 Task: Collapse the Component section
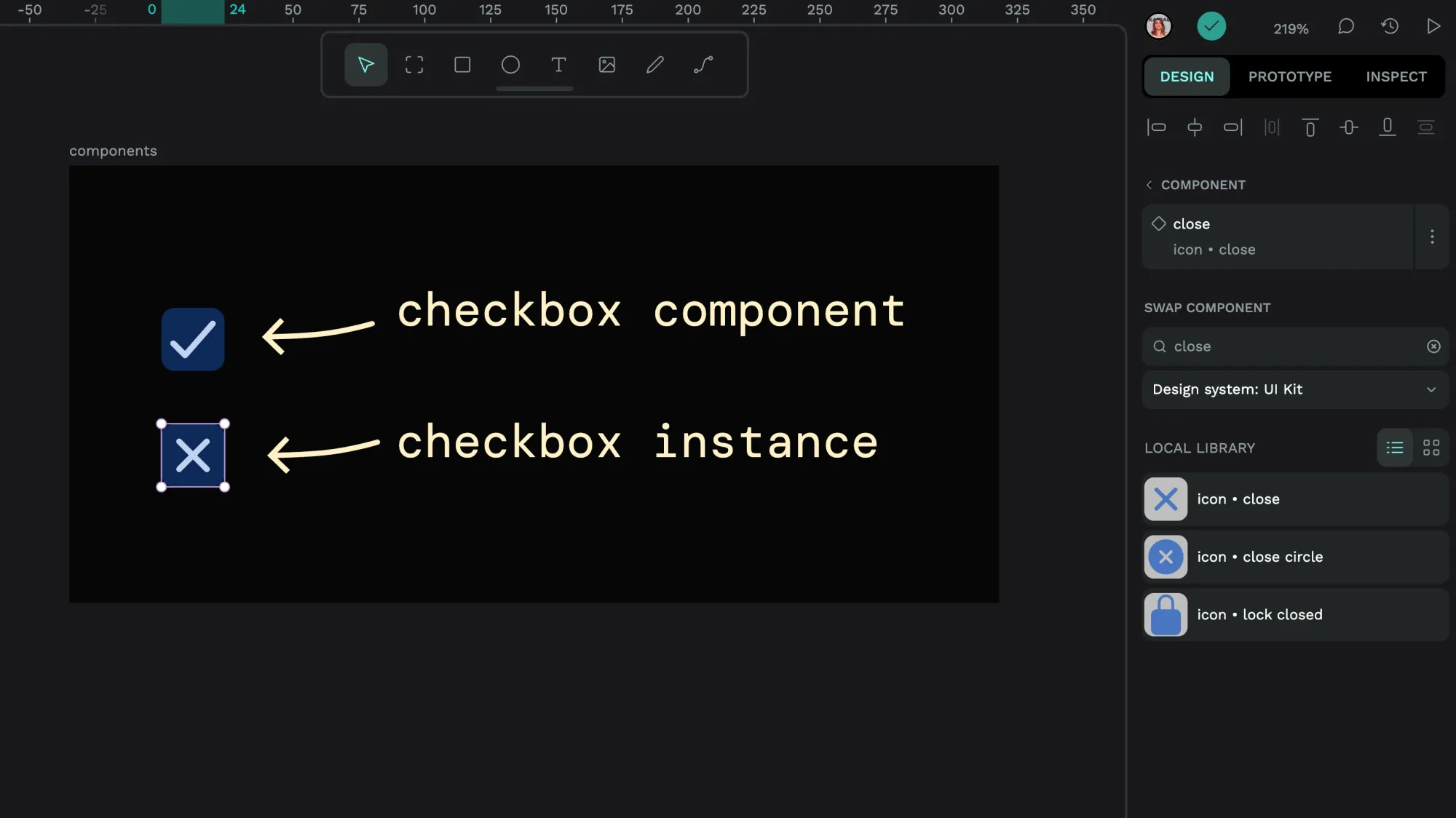1150,185
